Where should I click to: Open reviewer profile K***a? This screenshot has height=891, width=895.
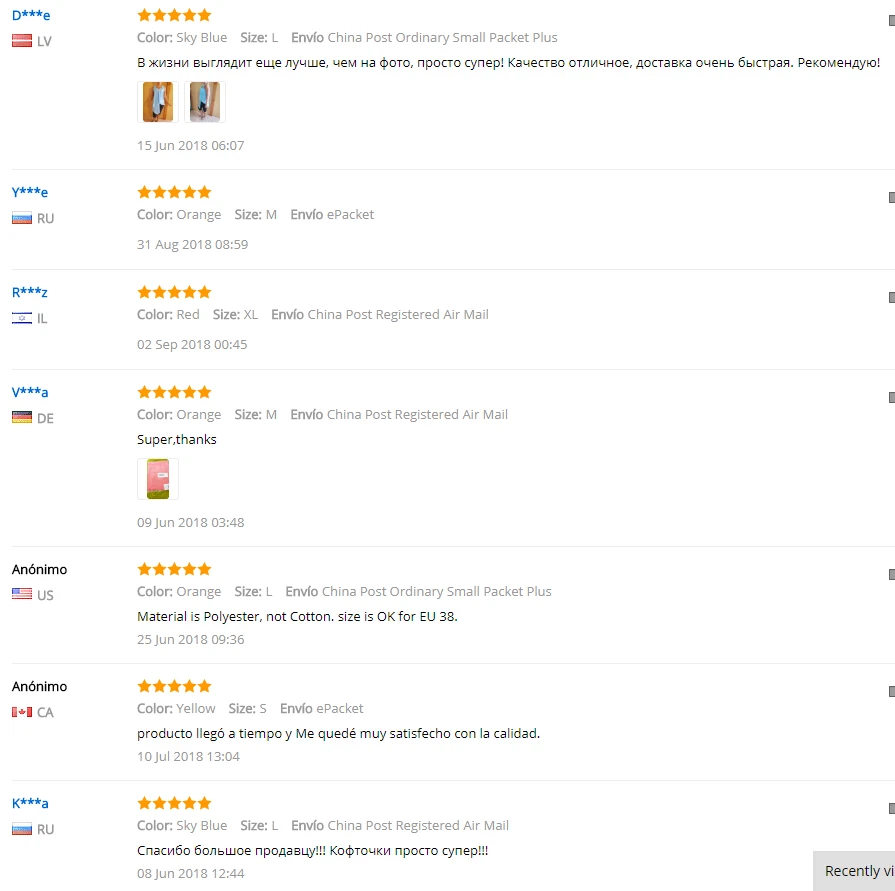30,803
